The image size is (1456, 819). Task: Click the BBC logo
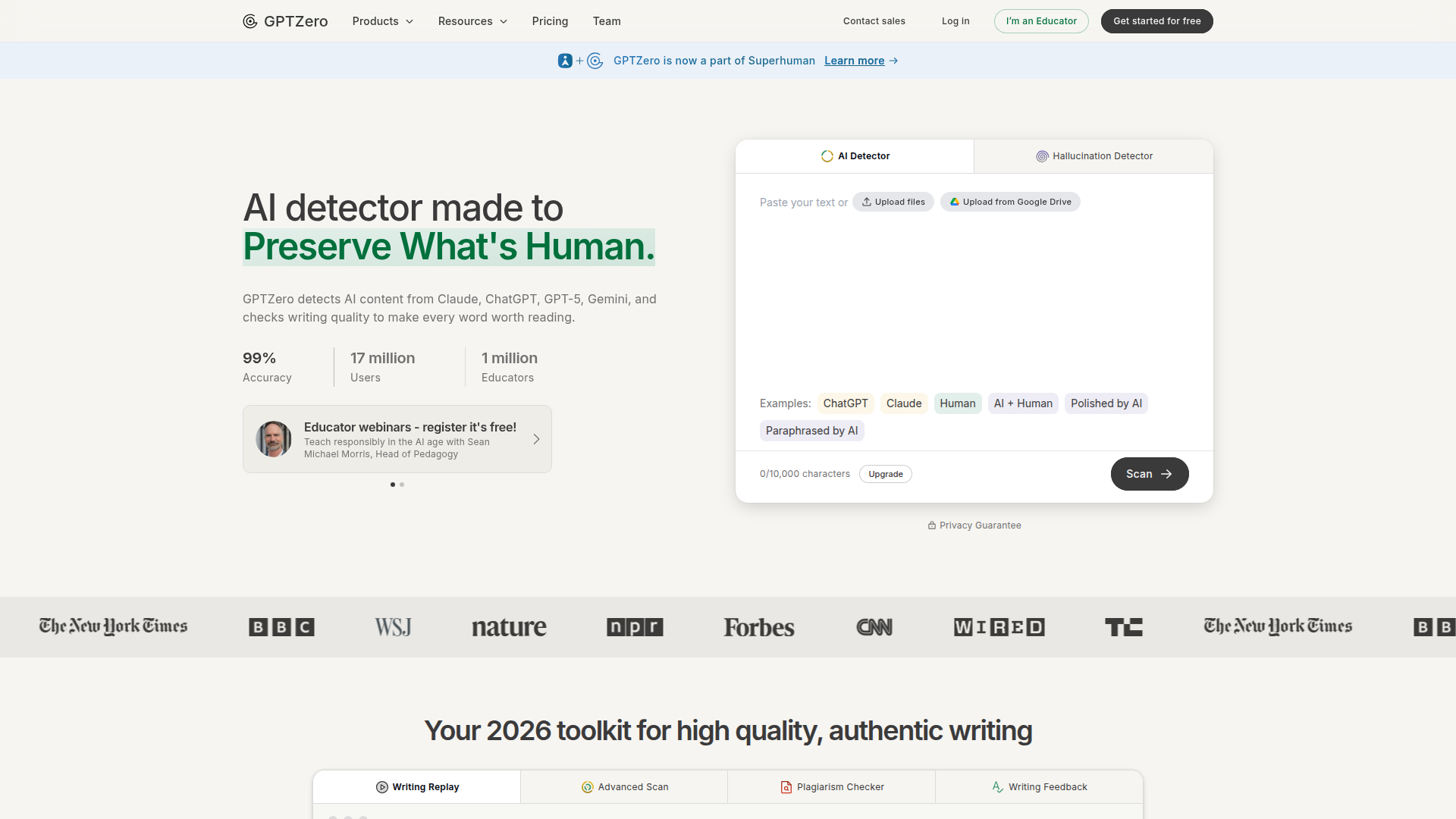pyautogui.click(x=281, y=627)
